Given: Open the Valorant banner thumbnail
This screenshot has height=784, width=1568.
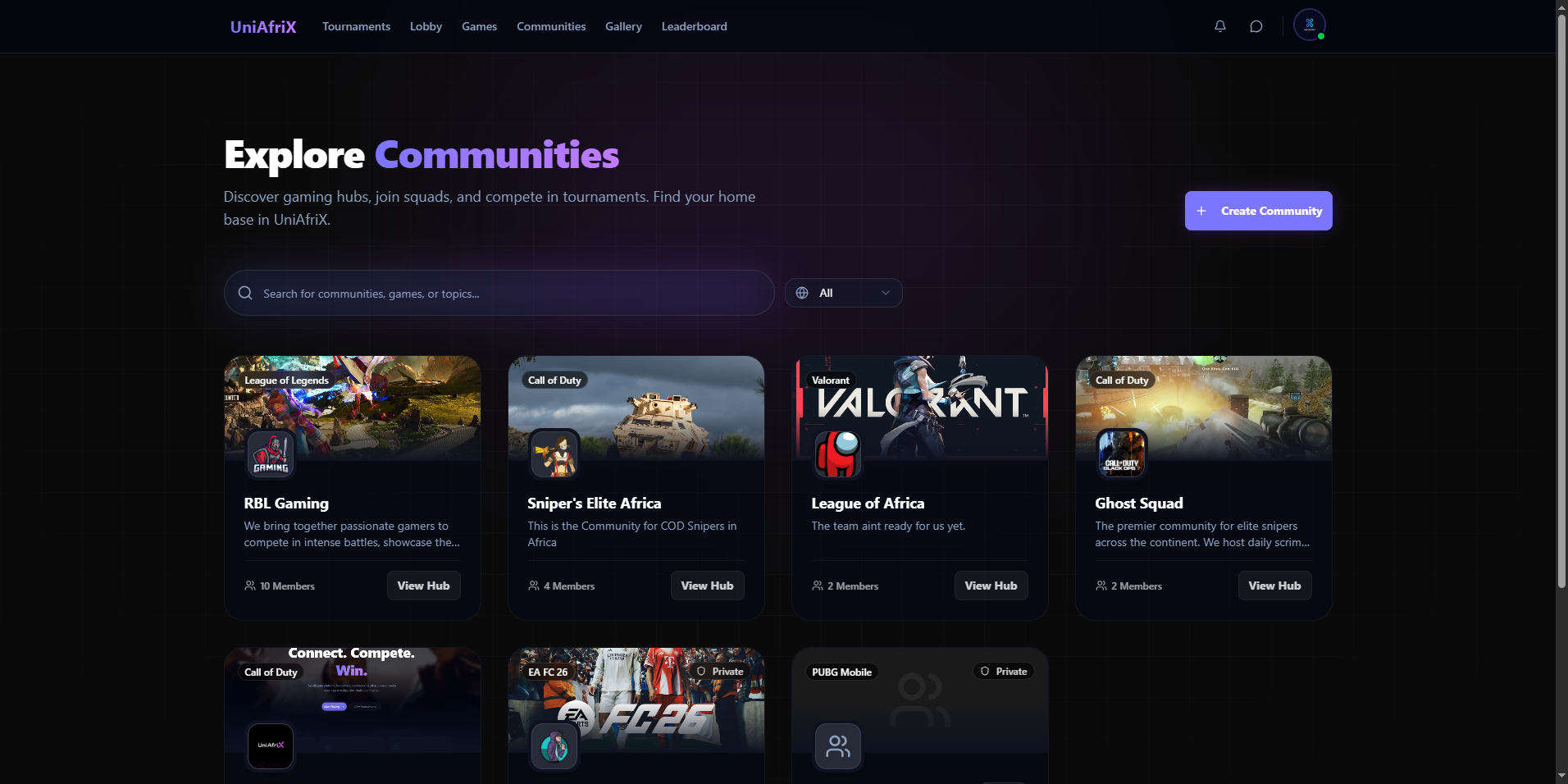Looking at the screenshot, I should 920,408.
